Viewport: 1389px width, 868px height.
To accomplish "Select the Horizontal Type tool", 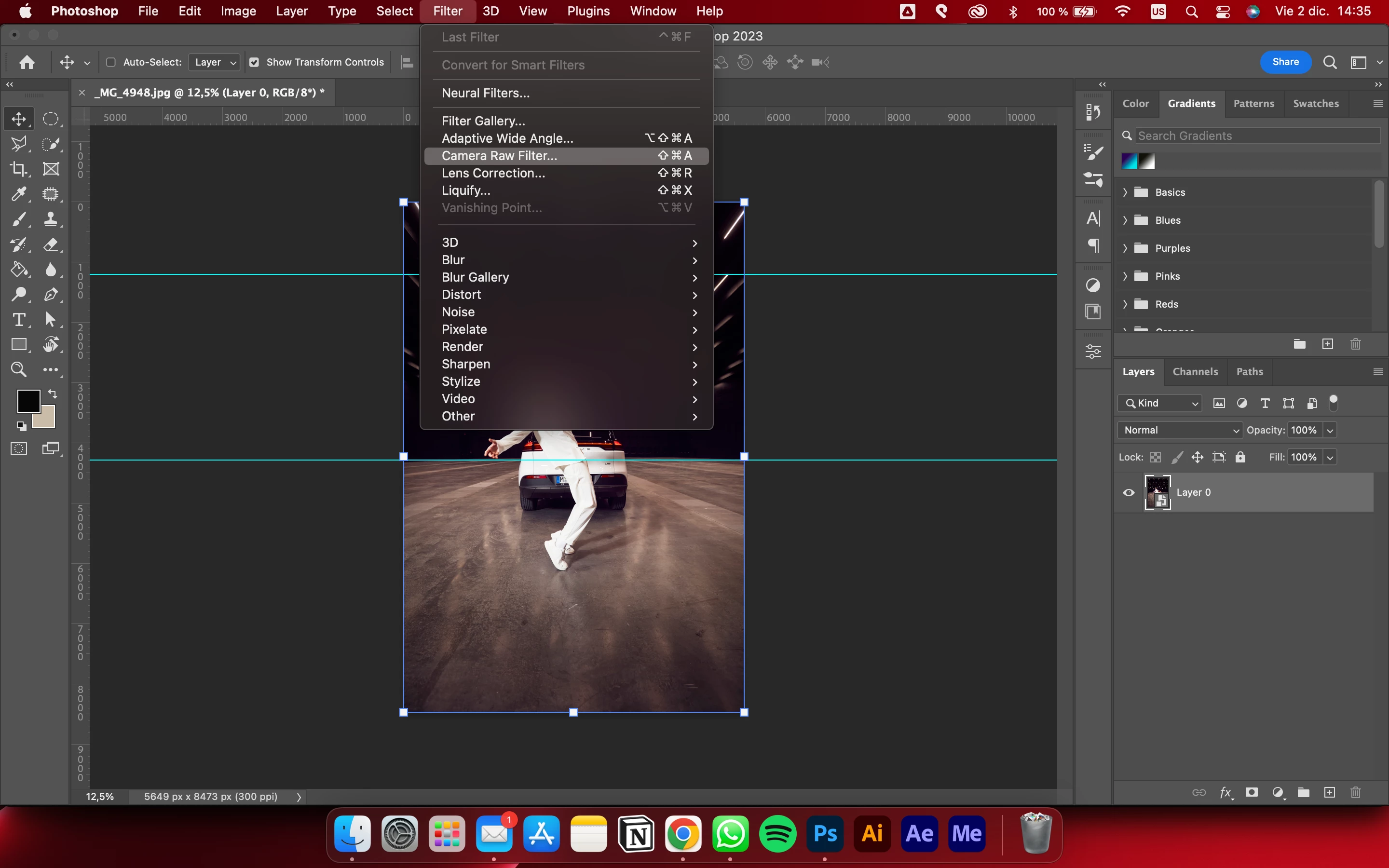I will tap(18, 320).
